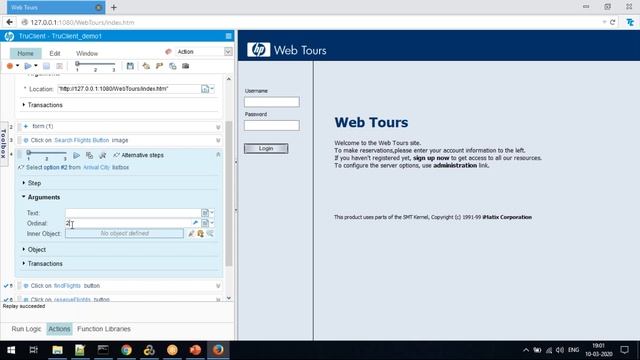
Task: Open the Replay mode dropdown arrow
Action: click(36, 66)
